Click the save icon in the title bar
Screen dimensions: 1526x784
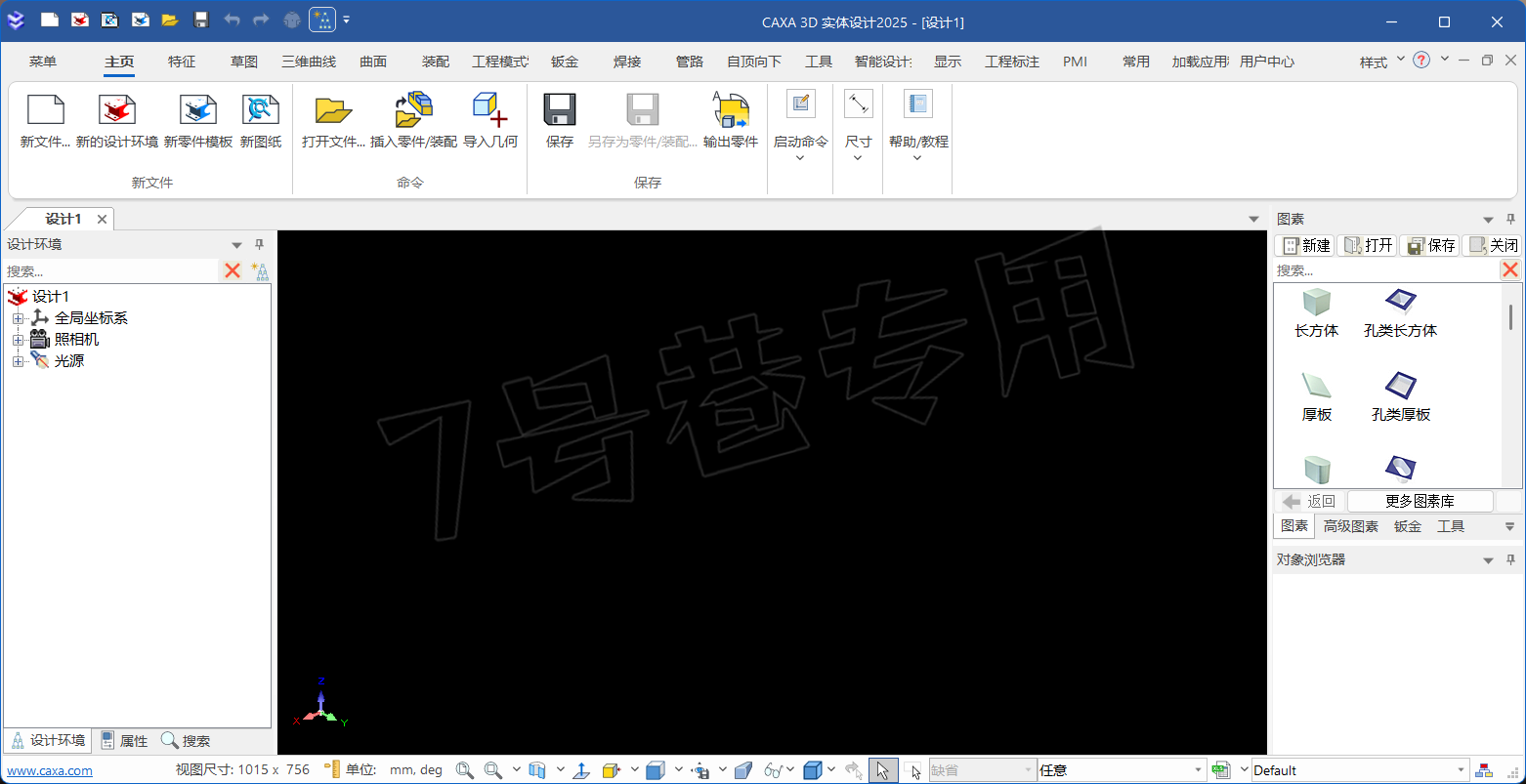click(201, 20)
